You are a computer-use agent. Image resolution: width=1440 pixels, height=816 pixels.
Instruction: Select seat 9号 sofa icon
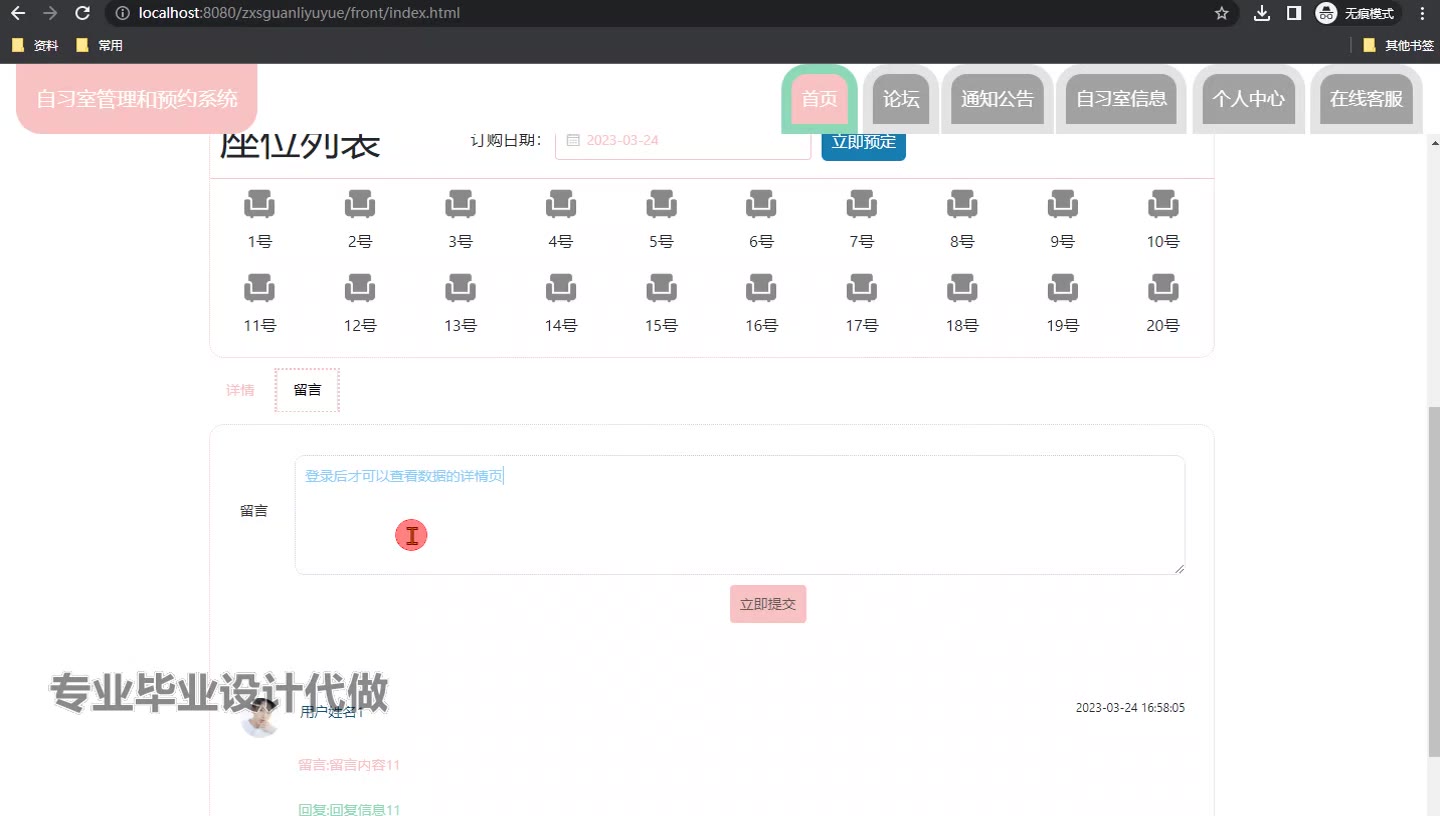(1062, 204)
